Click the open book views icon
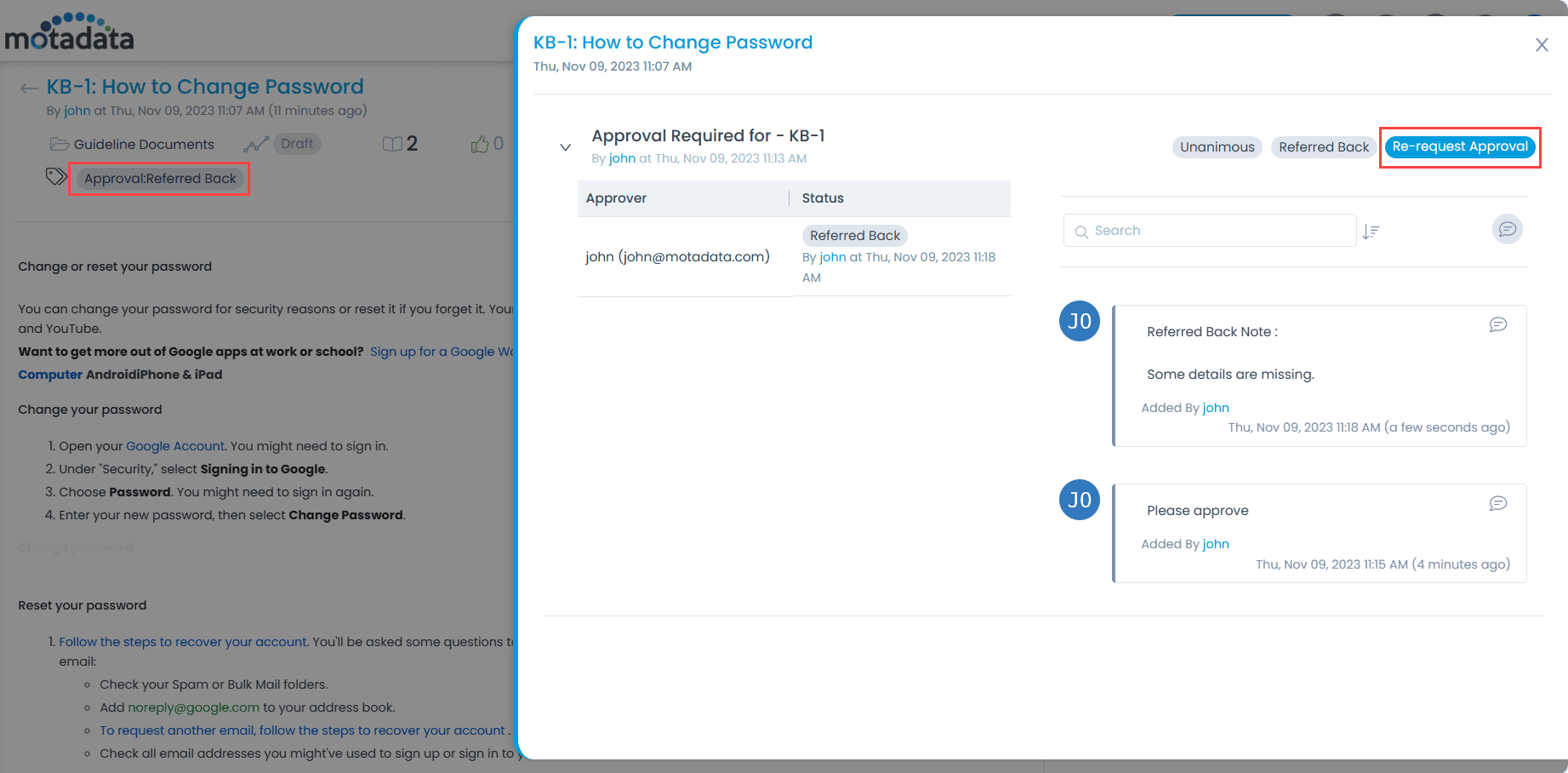 click(x=392, y=145)
